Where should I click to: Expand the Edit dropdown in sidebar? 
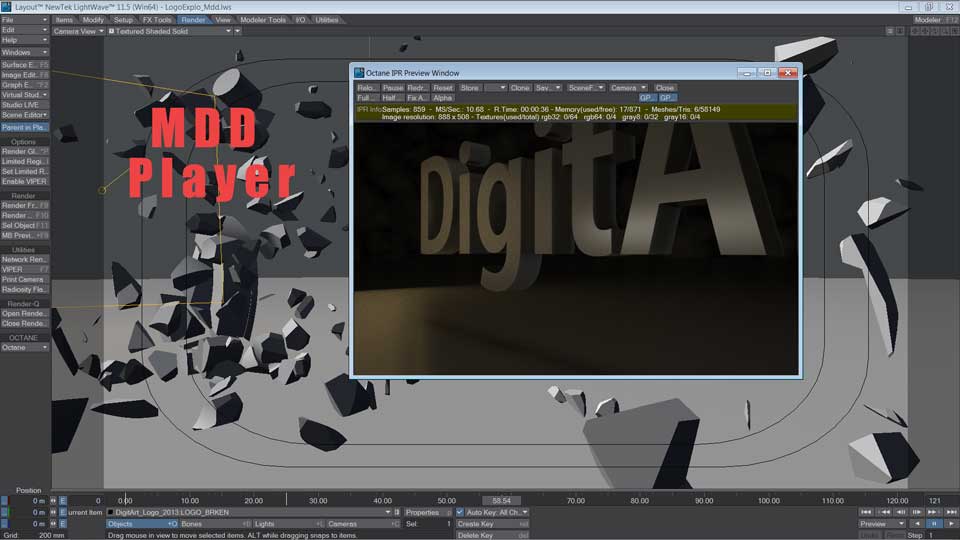[24, 30]
